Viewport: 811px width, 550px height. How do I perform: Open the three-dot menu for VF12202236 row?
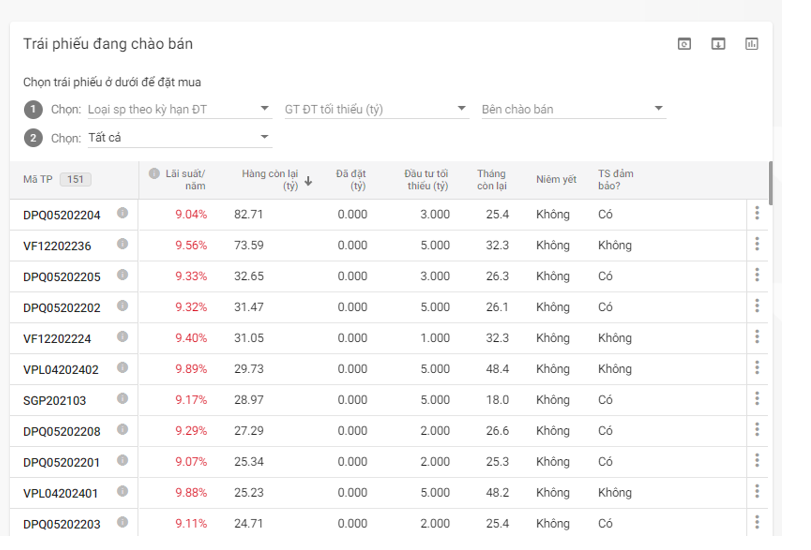[x=757, y=244]
